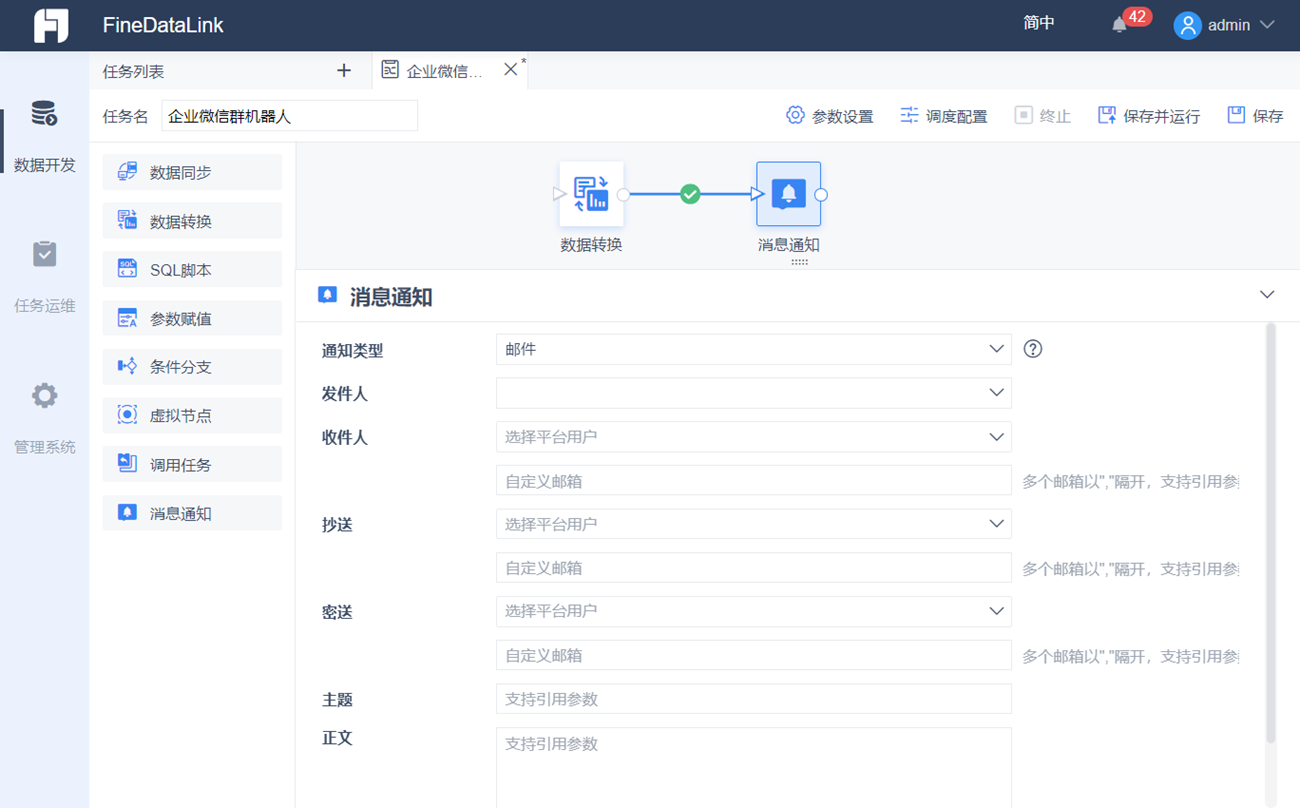
Task: Open the 密送 platform user dropdown
Action: click(753, 611)
